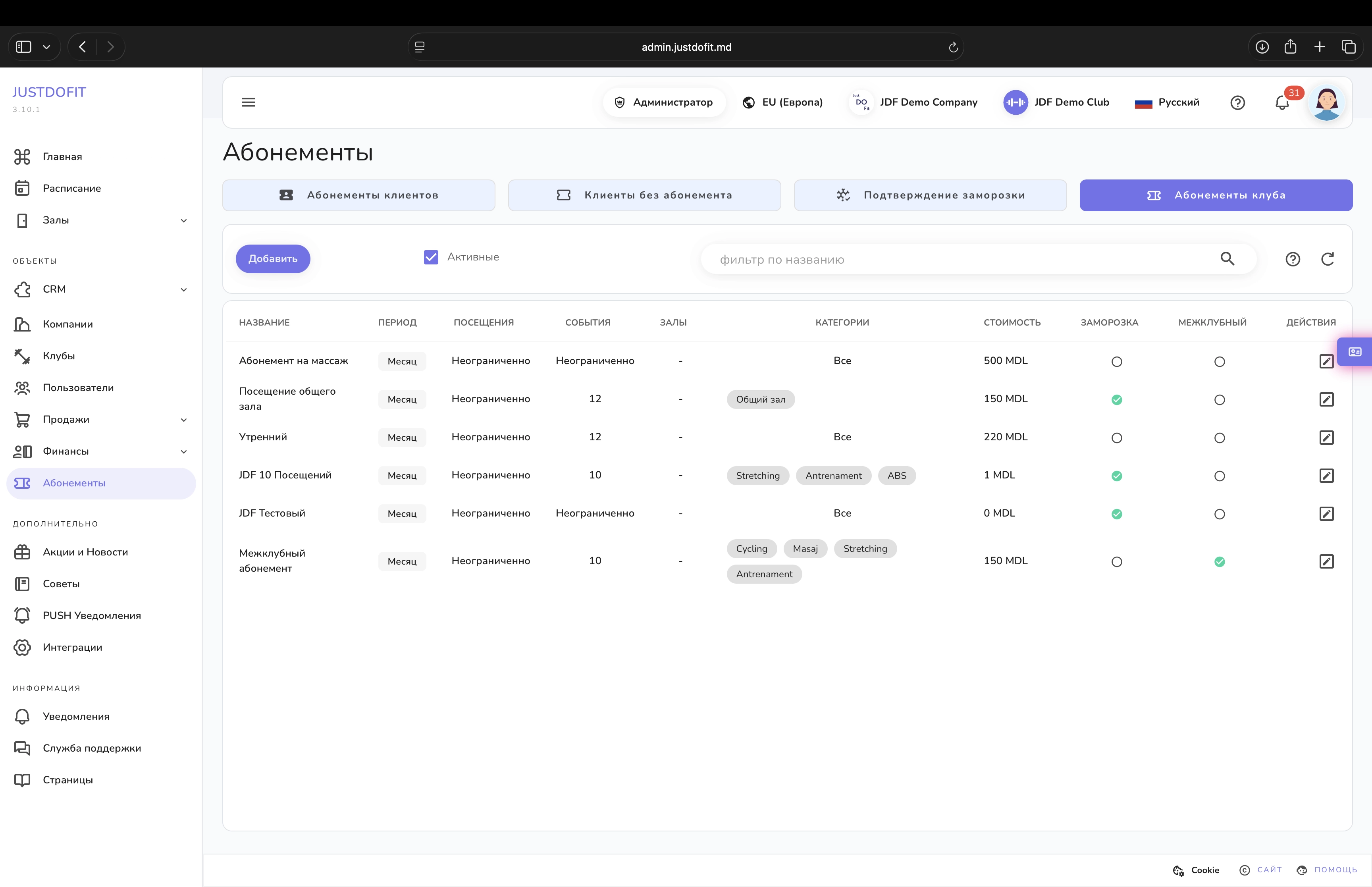Click the notifications bell with badge 31
Viewport: 1372px width, 887px height.
(x=1282, y=102)
